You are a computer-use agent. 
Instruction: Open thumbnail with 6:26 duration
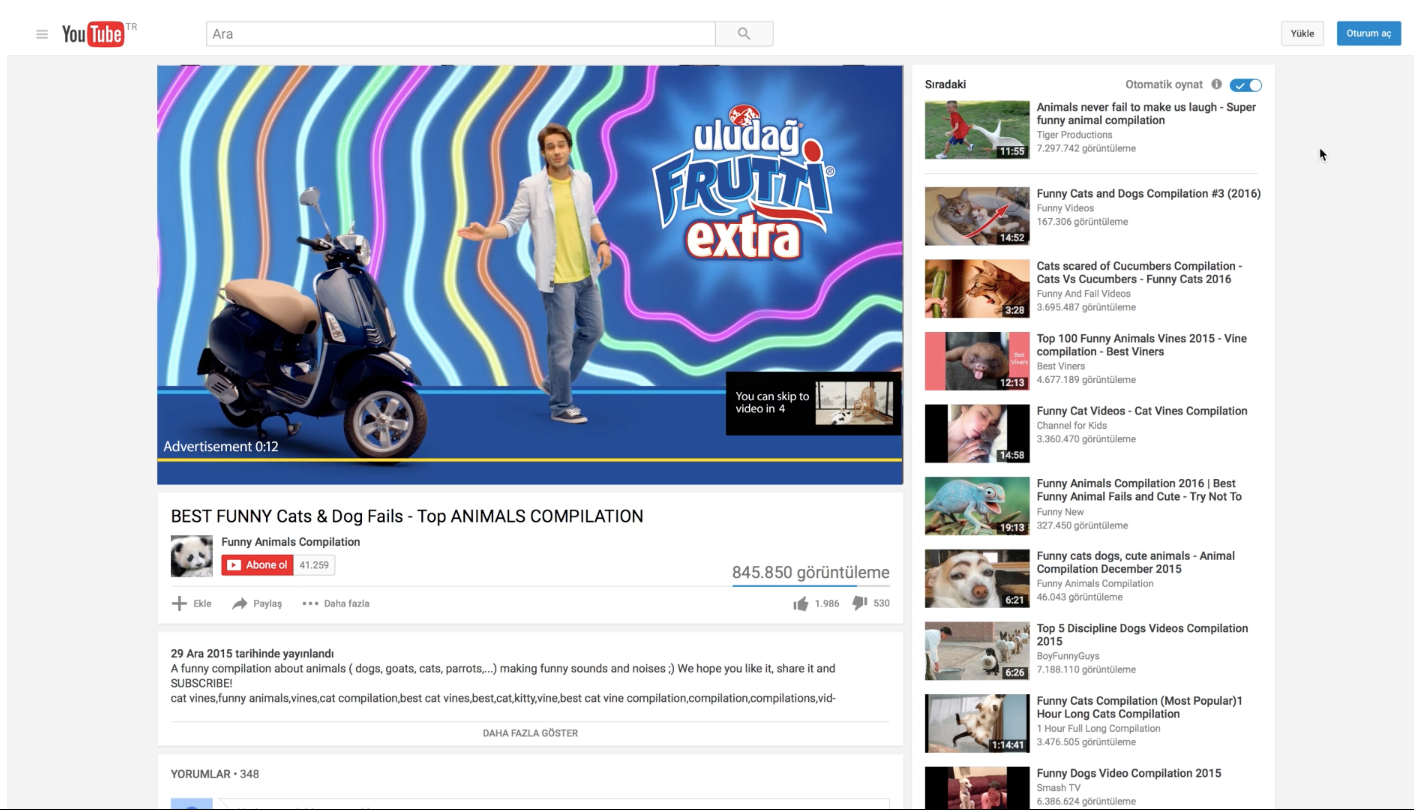coord(977,651)
